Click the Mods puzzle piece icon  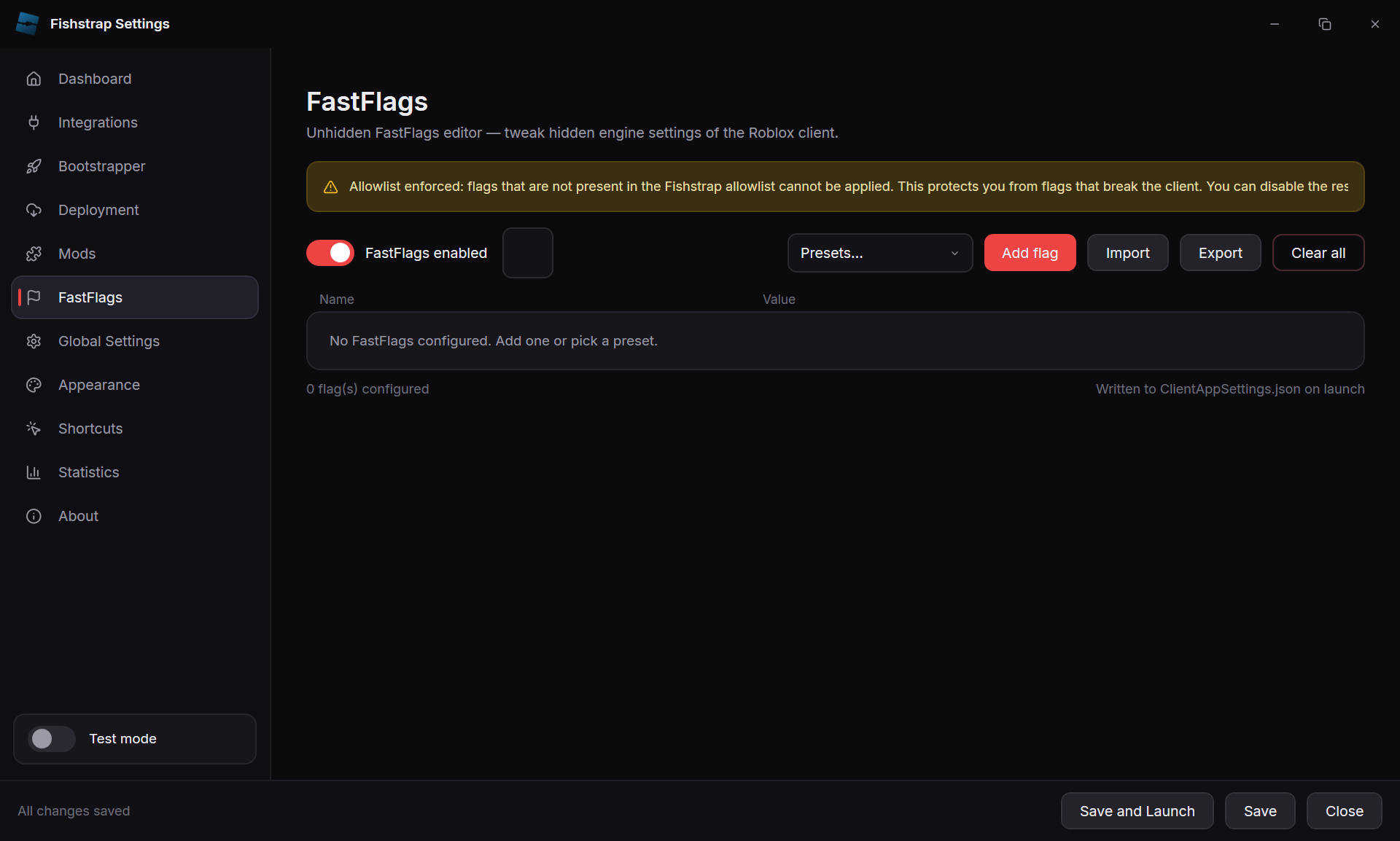coord(34,254)
